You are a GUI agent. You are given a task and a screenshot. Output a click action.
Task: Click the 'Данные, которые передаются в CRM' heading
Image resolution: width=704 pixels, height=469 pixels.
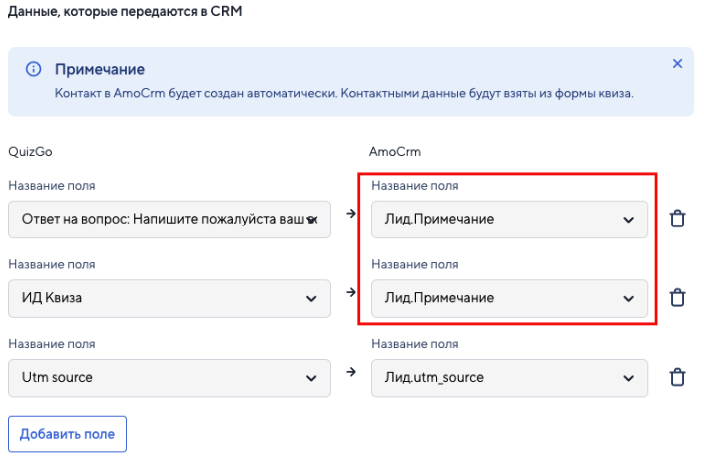coord(124,13)
